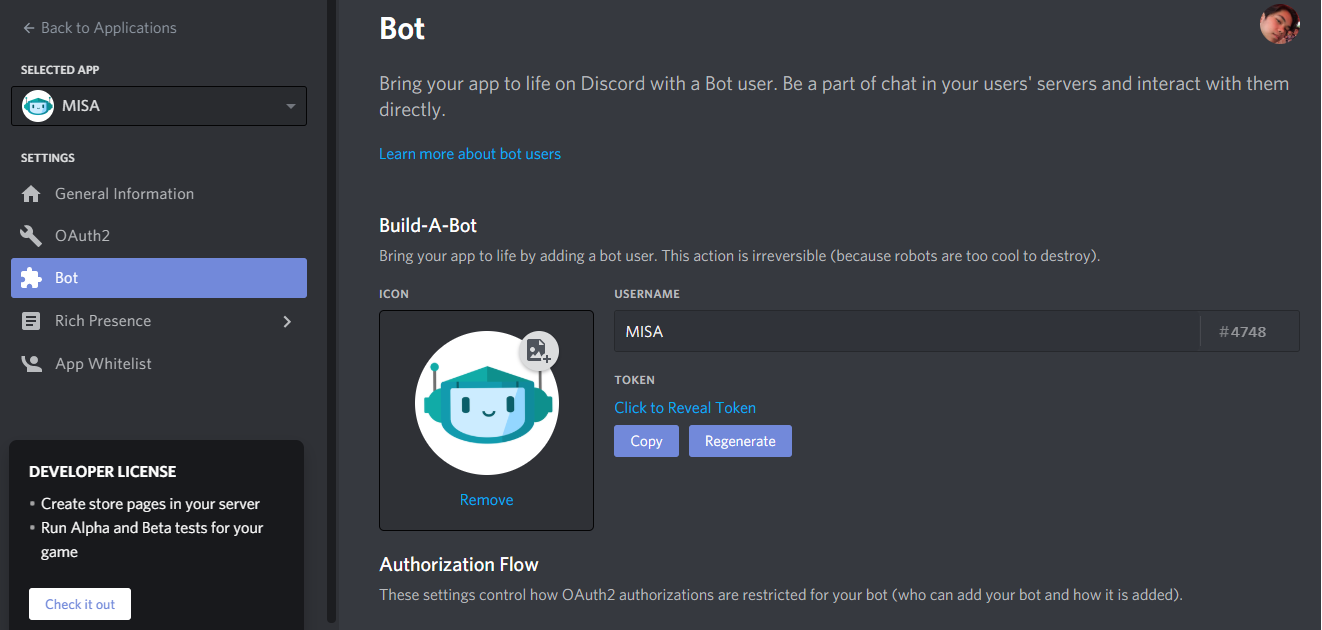Click the Authorization Flow heading
This screenshot has height=630, width=1322.
pyautogui.click(x=459, y=565)
